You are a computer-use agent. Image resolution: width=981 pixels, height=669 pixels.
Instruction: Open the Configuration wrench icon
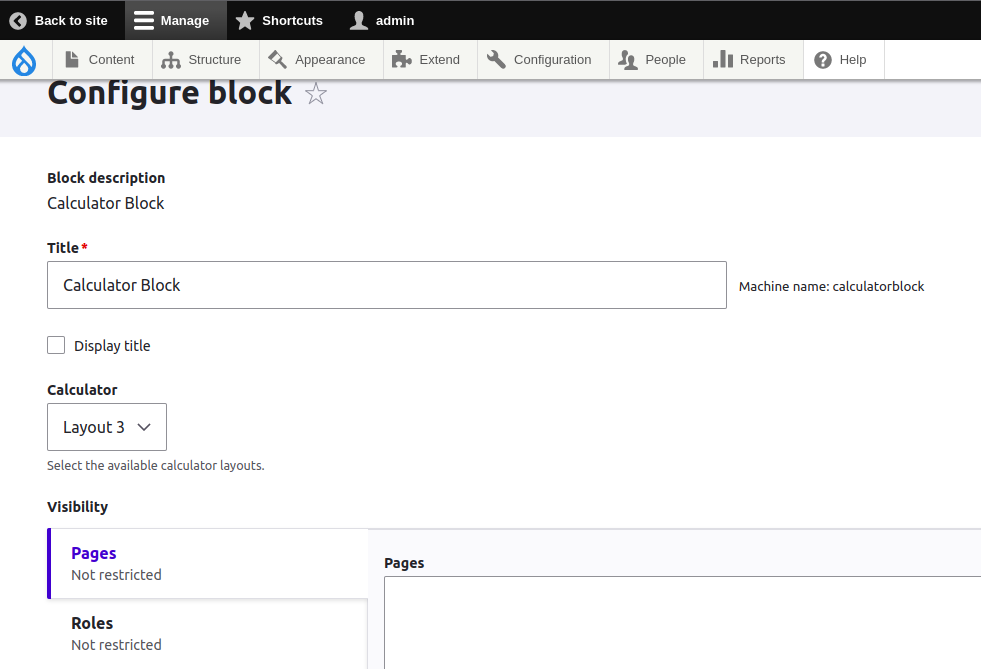(495, 59)
